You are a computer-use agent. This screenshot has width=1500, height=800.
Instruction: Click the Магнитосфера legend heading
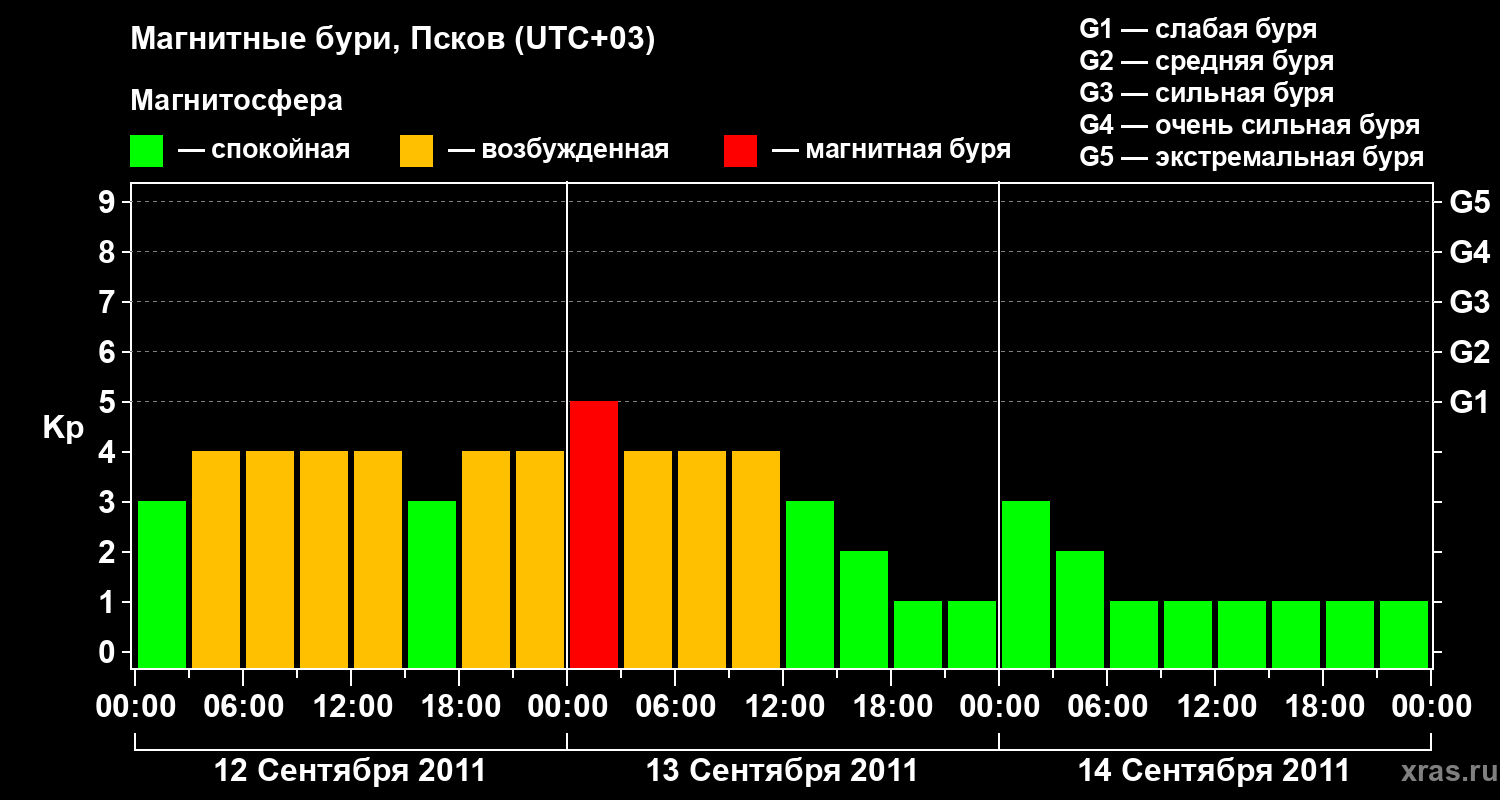pos(237,101)
